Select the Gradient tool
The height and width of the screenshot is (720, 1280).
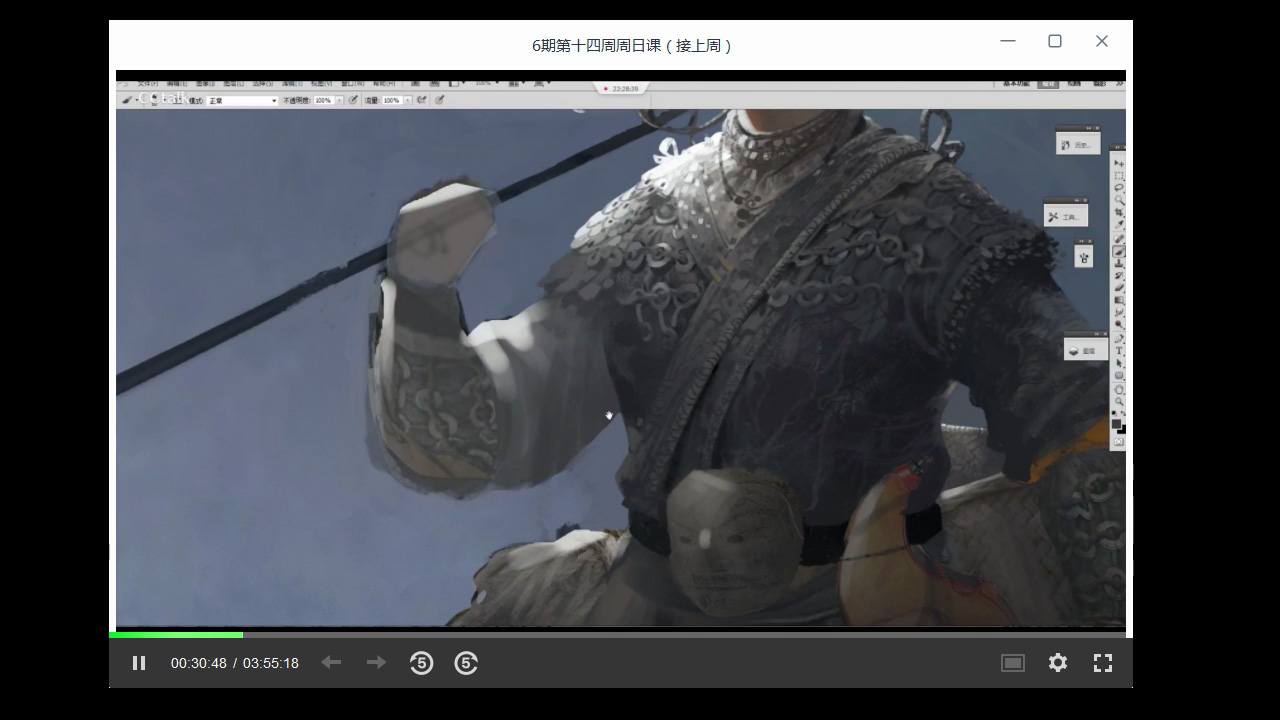coord(1119,299)
